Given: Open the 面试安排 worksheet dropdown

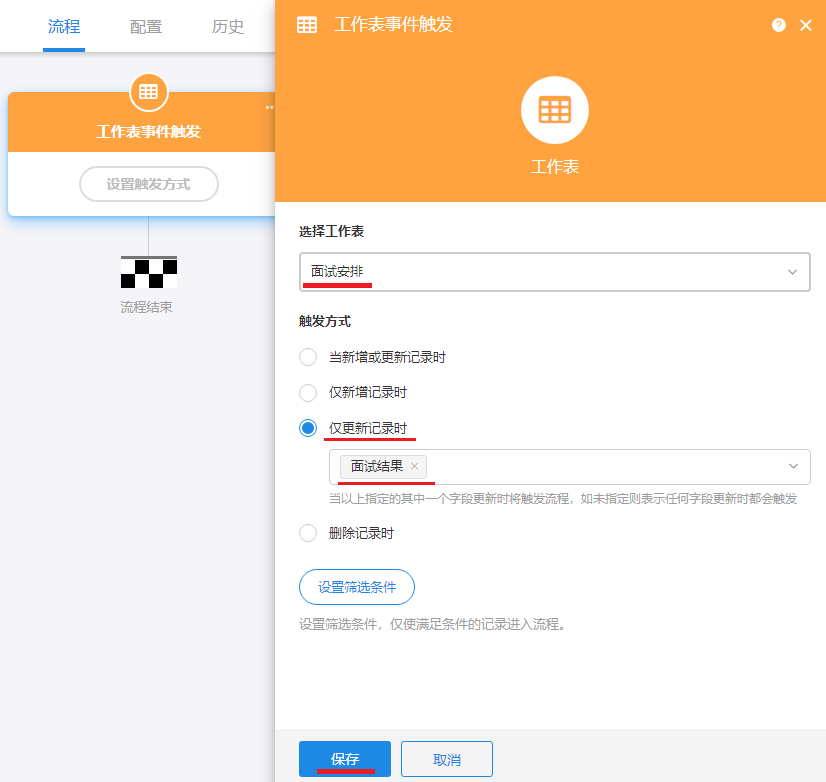Looking at the screenshot, I should pyautogui.click(x=554, y=272).
